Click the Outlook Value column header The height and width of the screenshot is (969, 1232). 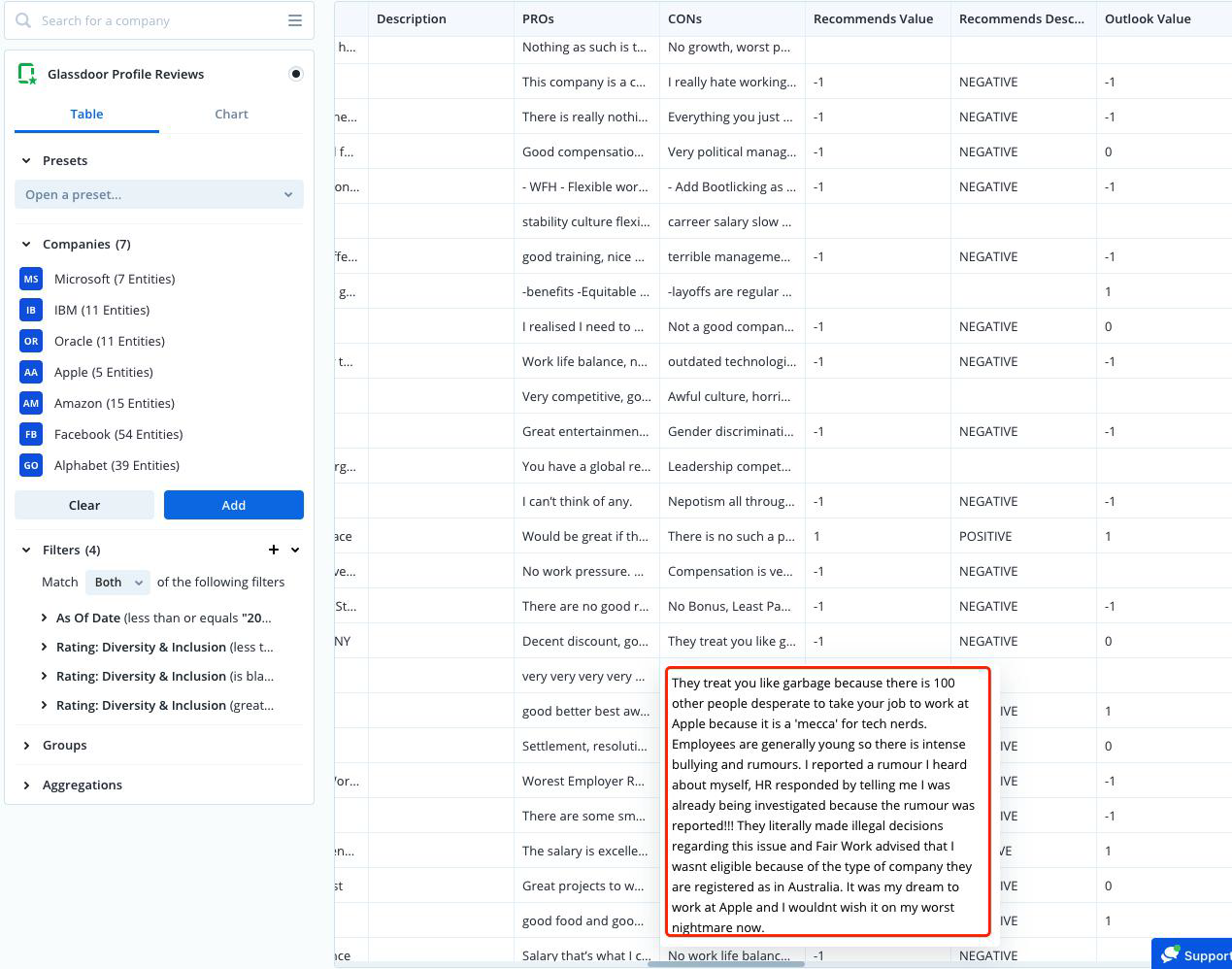pos(1164,18)
